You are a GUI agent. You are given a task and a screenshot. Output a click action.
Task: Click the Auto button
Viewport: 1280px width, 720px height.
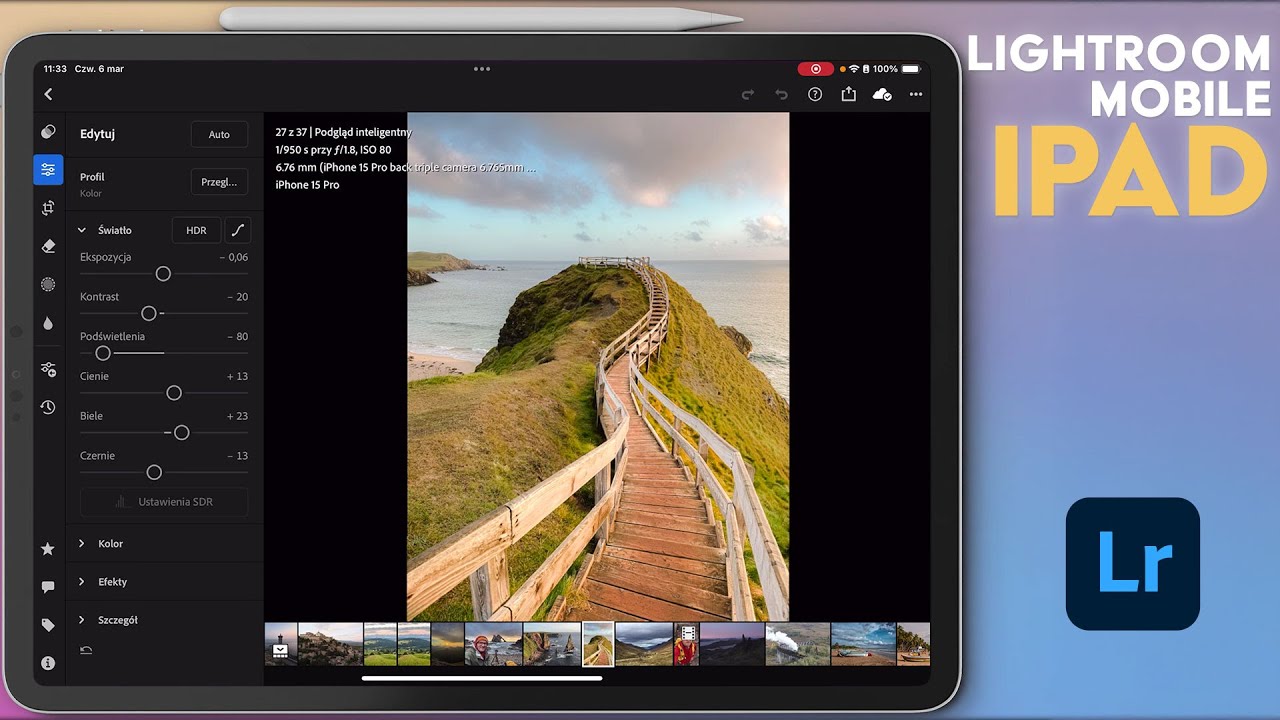pyautogui.click(x=219, y=134)
